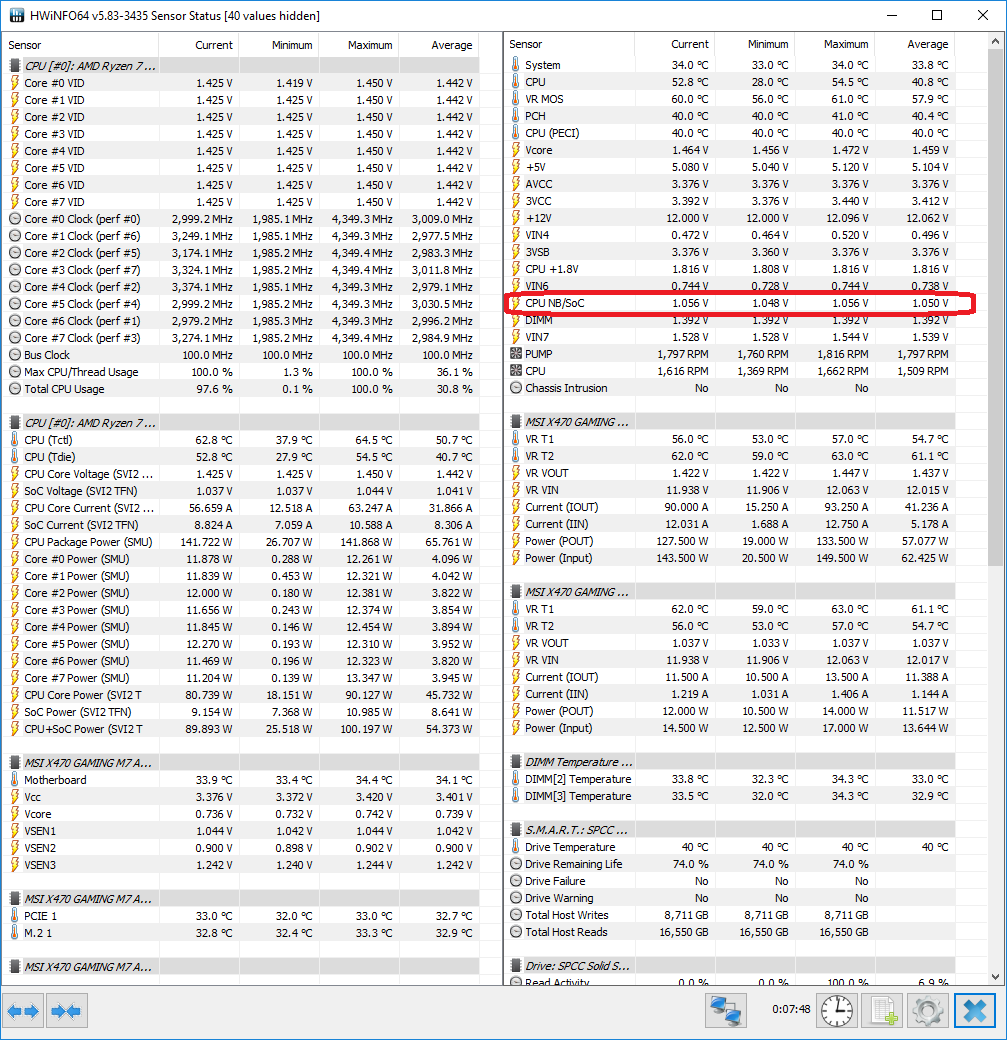Open the network remote monitoring icon
1007x1040 pixels.
coord(726,1011)
